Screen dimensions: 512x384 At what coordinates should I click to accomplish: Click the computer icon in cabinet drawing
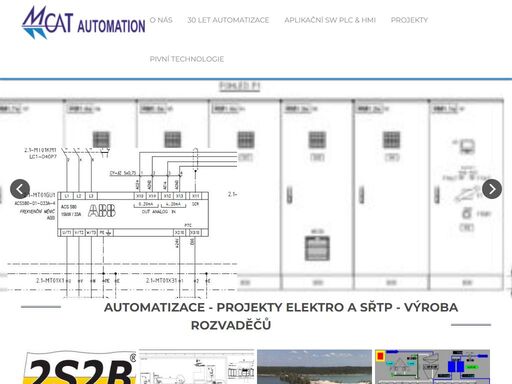click(466, 146)
